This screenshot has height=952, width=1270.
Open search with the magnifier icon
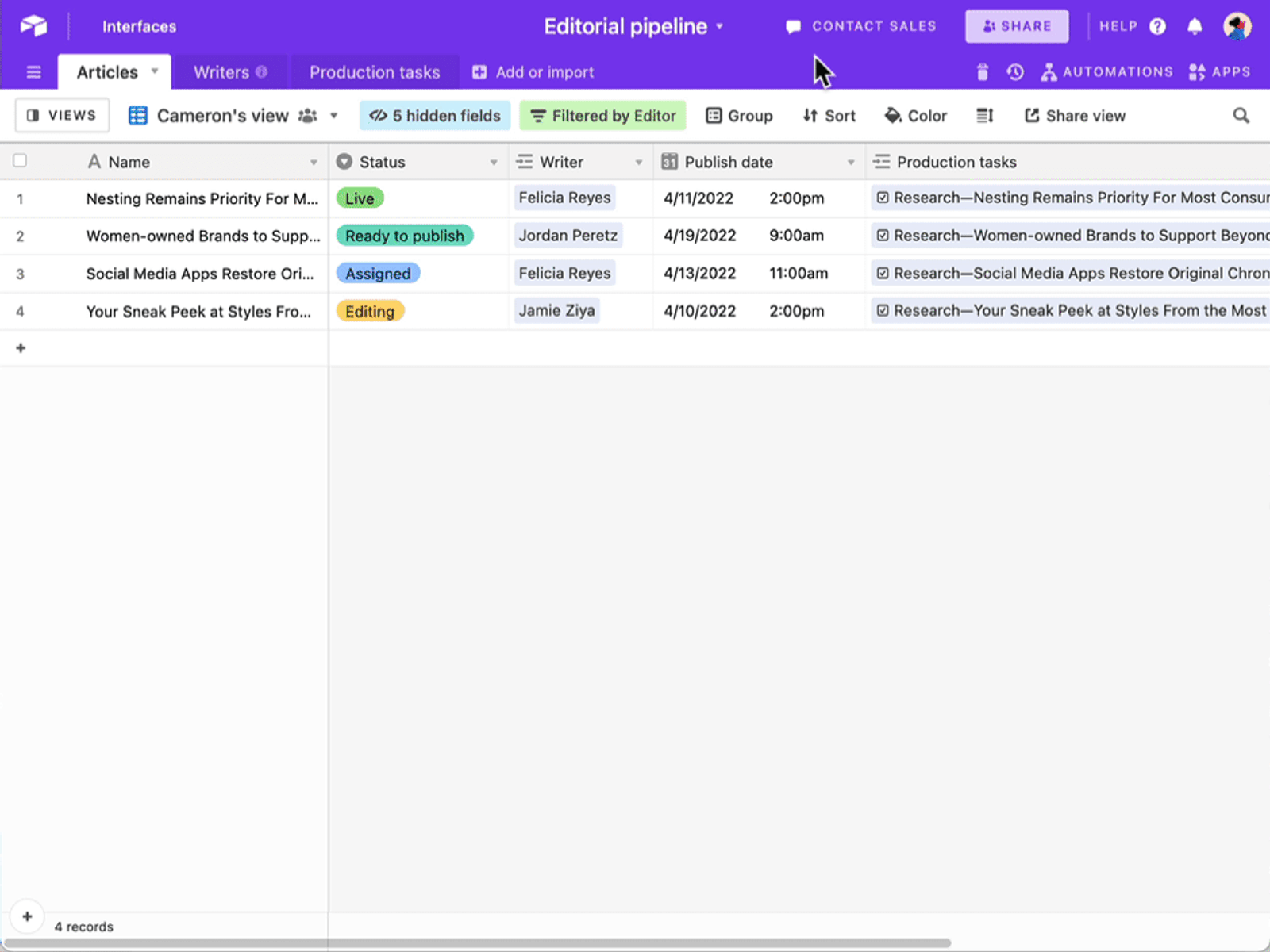tap(1241, 116)
